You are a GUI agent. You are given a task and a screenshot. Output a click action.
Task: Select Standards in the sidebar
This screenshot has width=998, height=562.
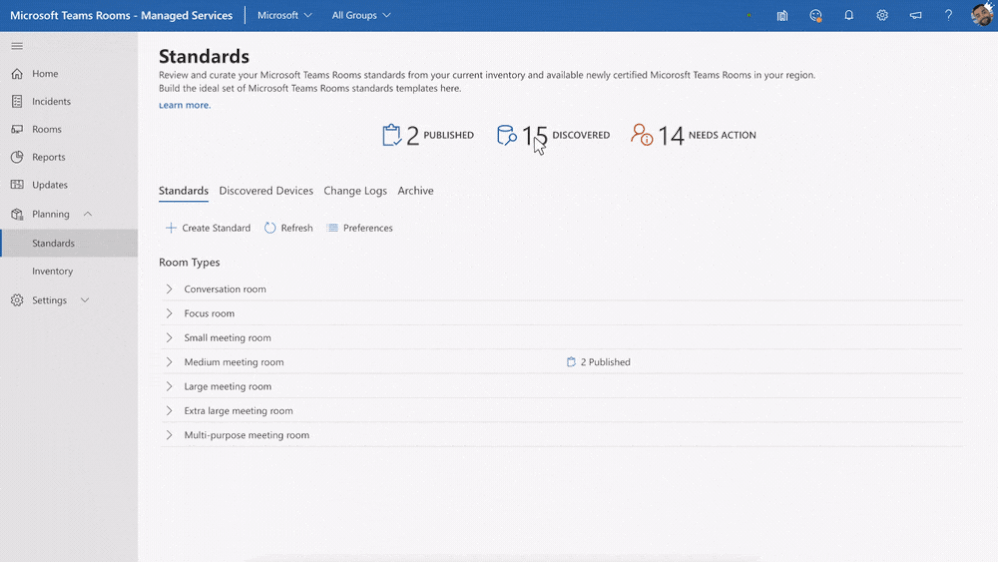click(69, 243)
